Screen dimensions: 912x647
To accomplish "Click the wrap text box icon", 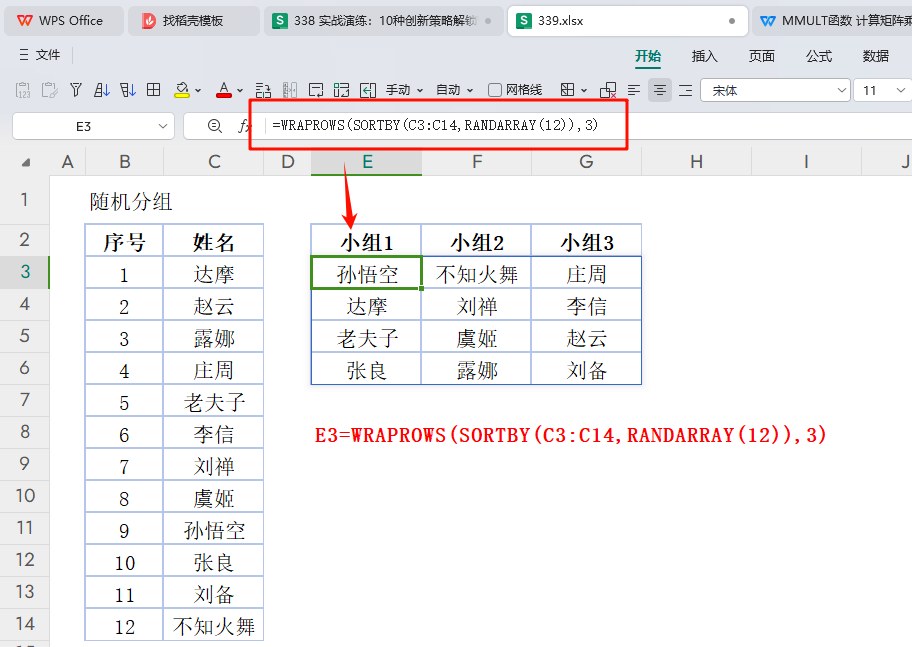I will (316, 90).
